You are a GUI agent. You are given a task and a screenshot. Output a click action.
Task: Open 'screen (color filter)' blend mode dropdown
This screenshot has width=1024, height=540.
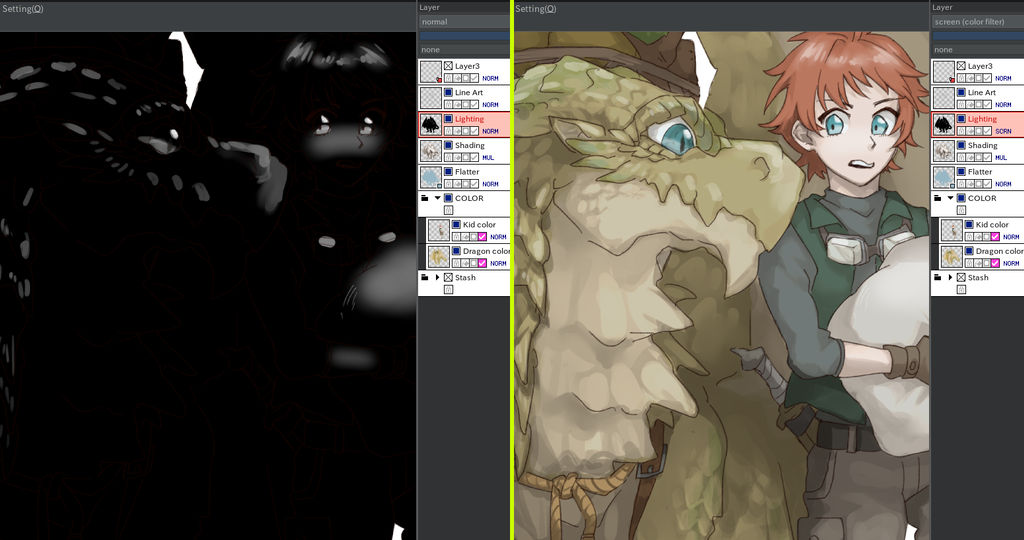[978, 22]
